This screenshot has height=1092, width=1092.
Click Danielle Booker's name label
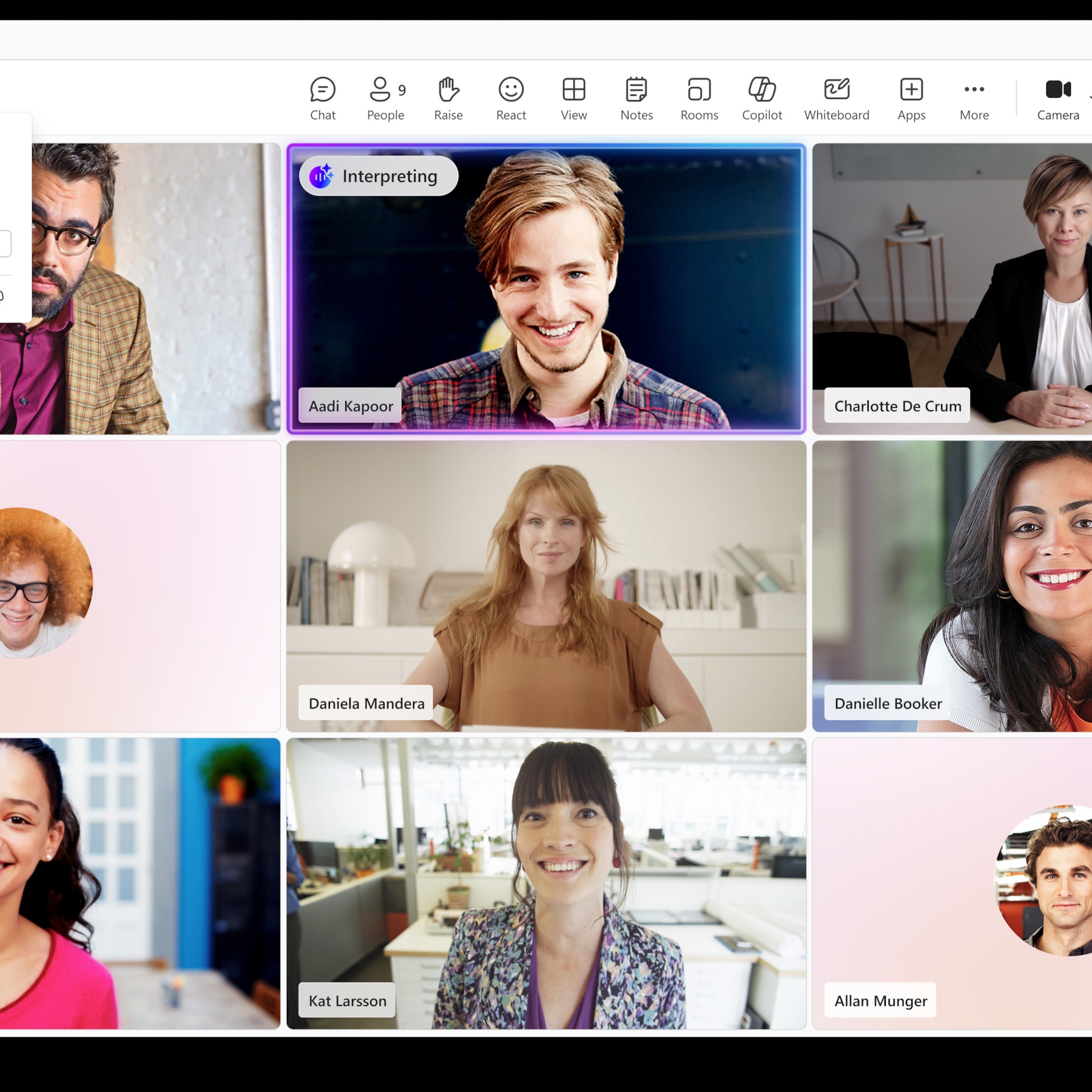point(888,704)
